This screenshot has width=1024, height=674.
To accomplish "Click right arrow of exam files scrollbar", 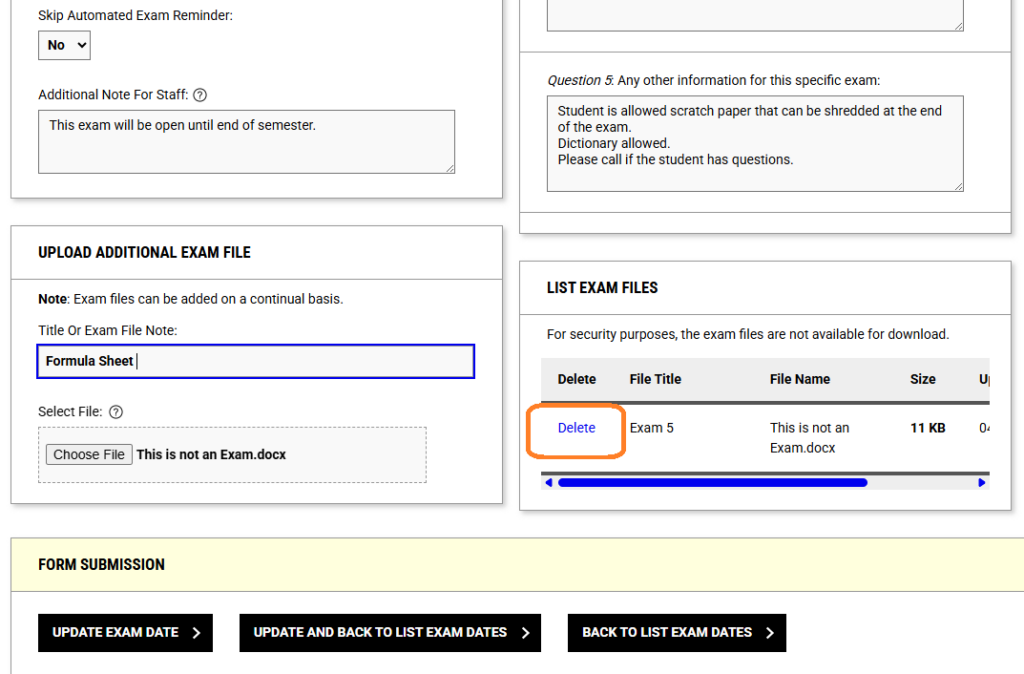I will [982, 483].
